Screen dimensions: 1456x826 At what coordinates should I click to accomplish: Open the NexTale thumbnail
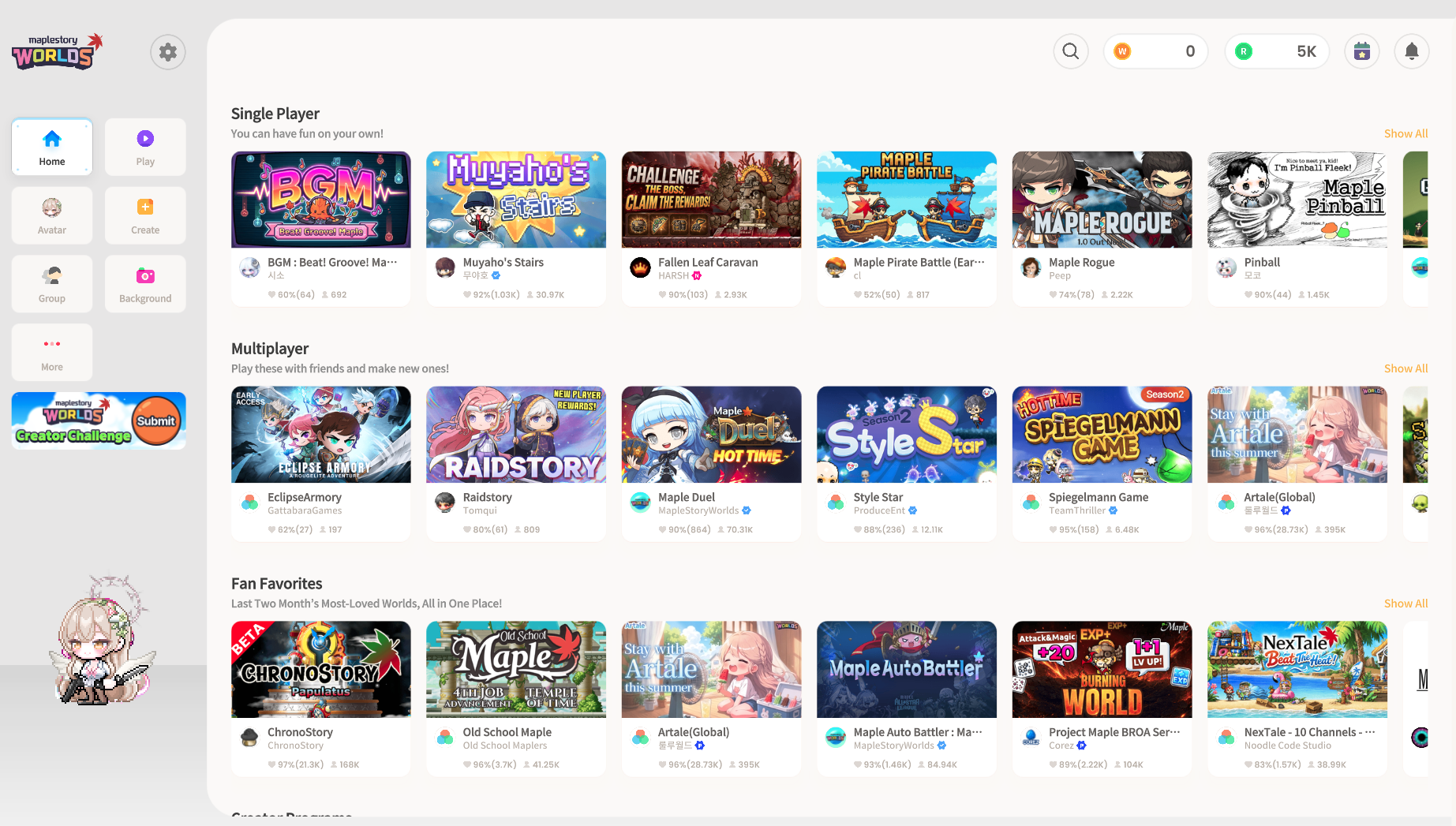1297,670
